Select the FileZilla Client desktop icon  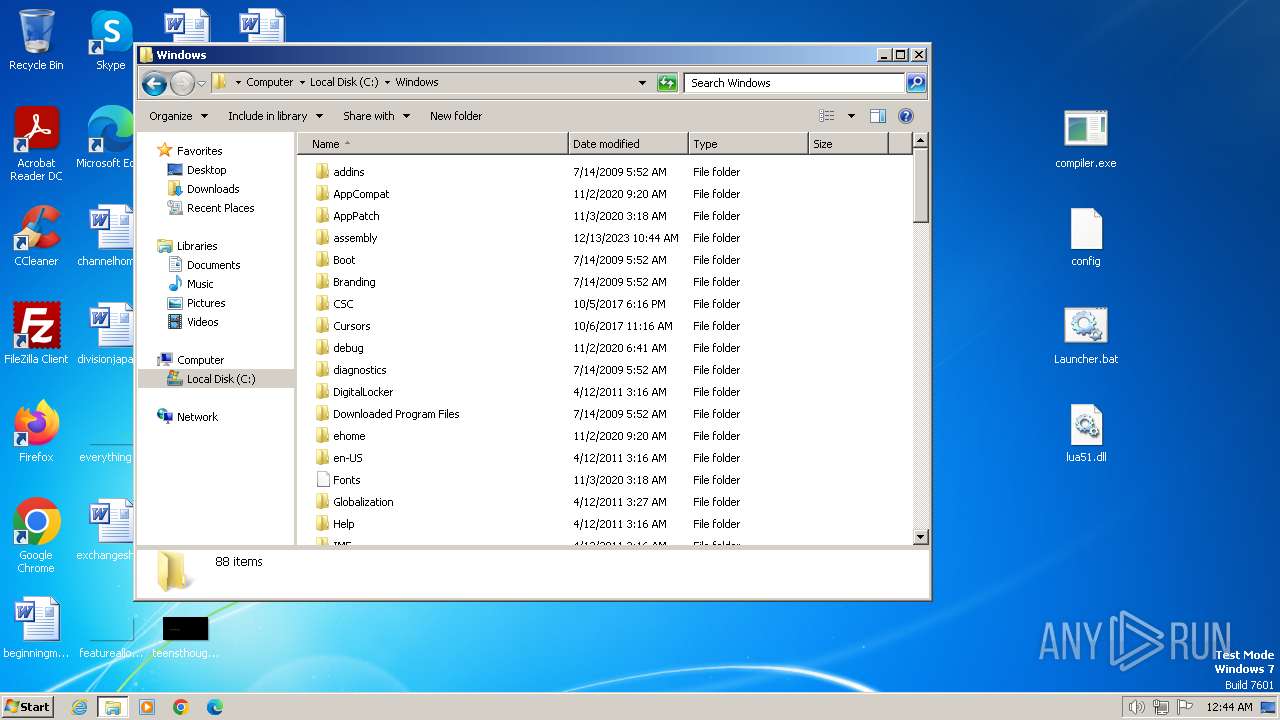pyautogui.click(x=36, y=334)
